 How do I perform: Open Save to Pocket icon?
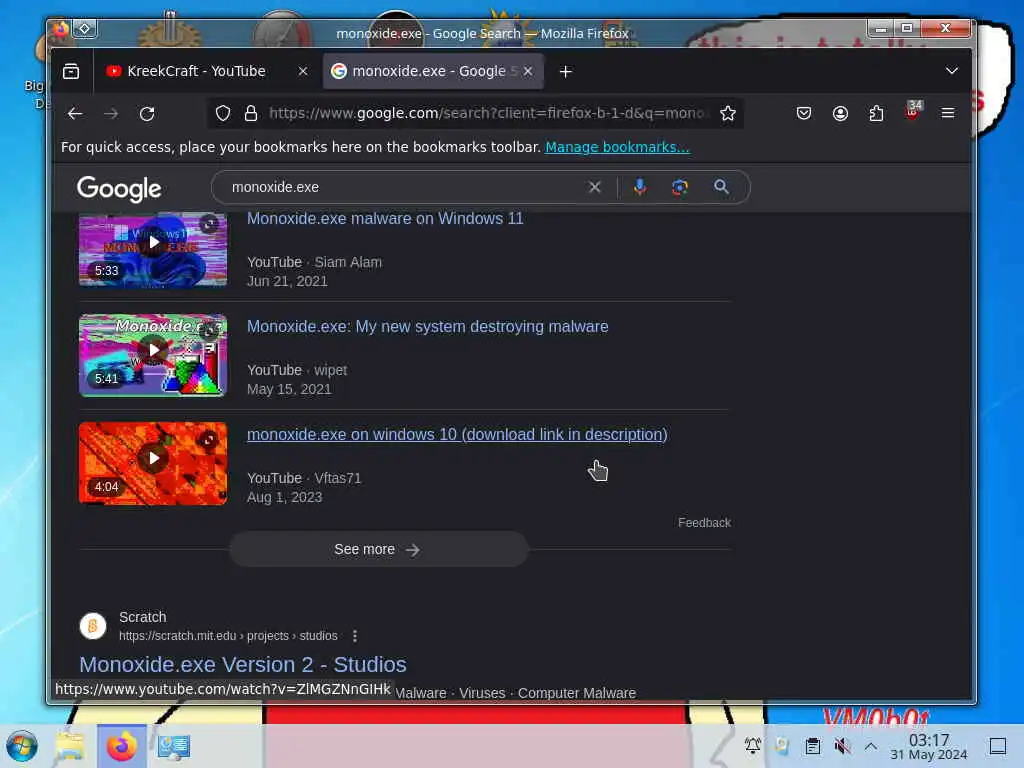(x=804, y=114)
